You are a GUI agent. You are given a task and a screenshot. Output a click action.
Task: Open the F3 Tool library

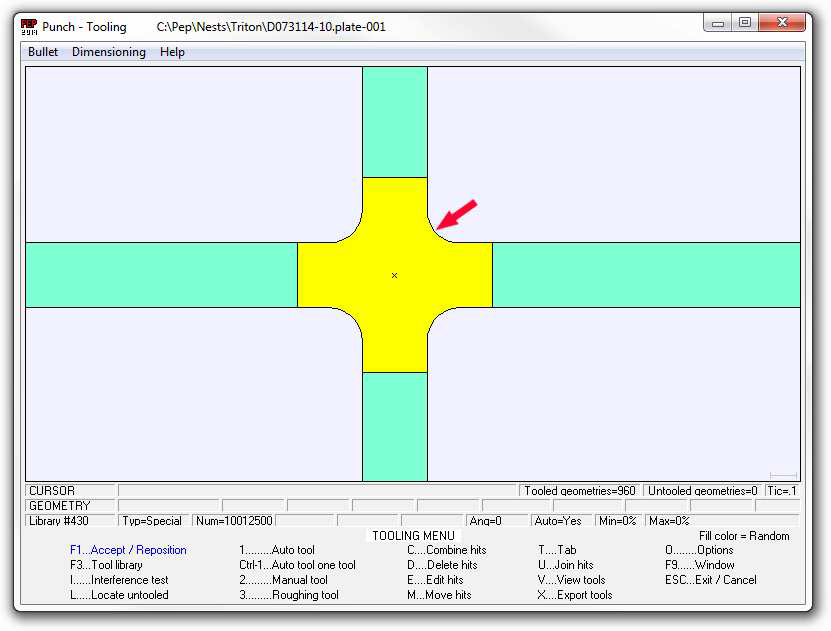(x=106, y=565)
